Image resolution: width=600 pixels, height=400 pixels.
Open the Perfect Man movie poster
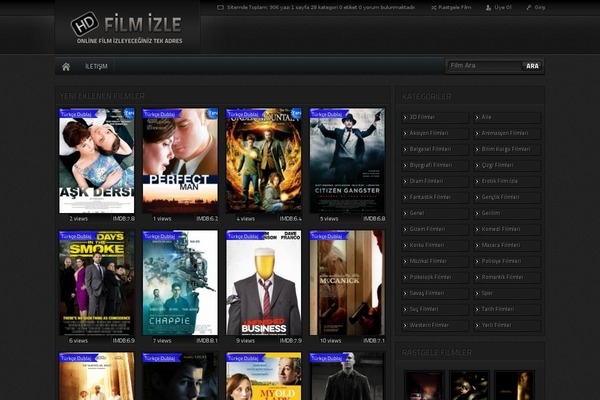point(180,160)
